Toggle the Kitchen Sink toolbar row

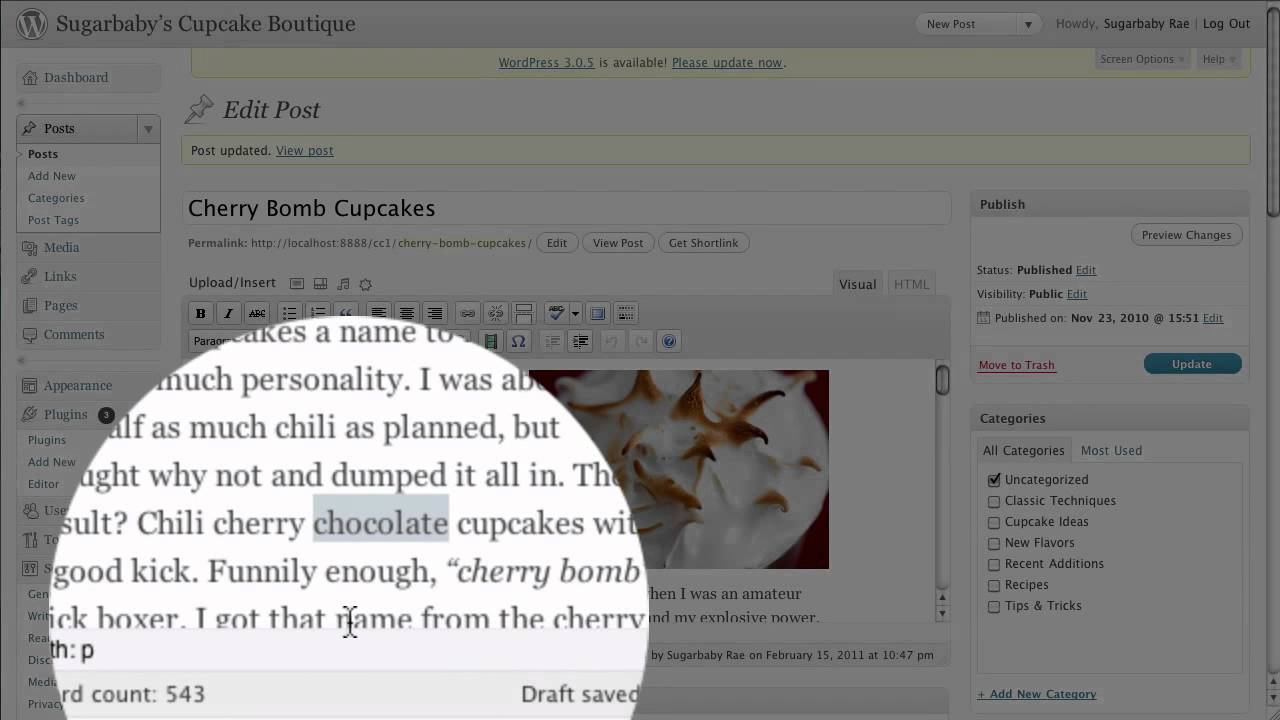click(x=626, y=313)
